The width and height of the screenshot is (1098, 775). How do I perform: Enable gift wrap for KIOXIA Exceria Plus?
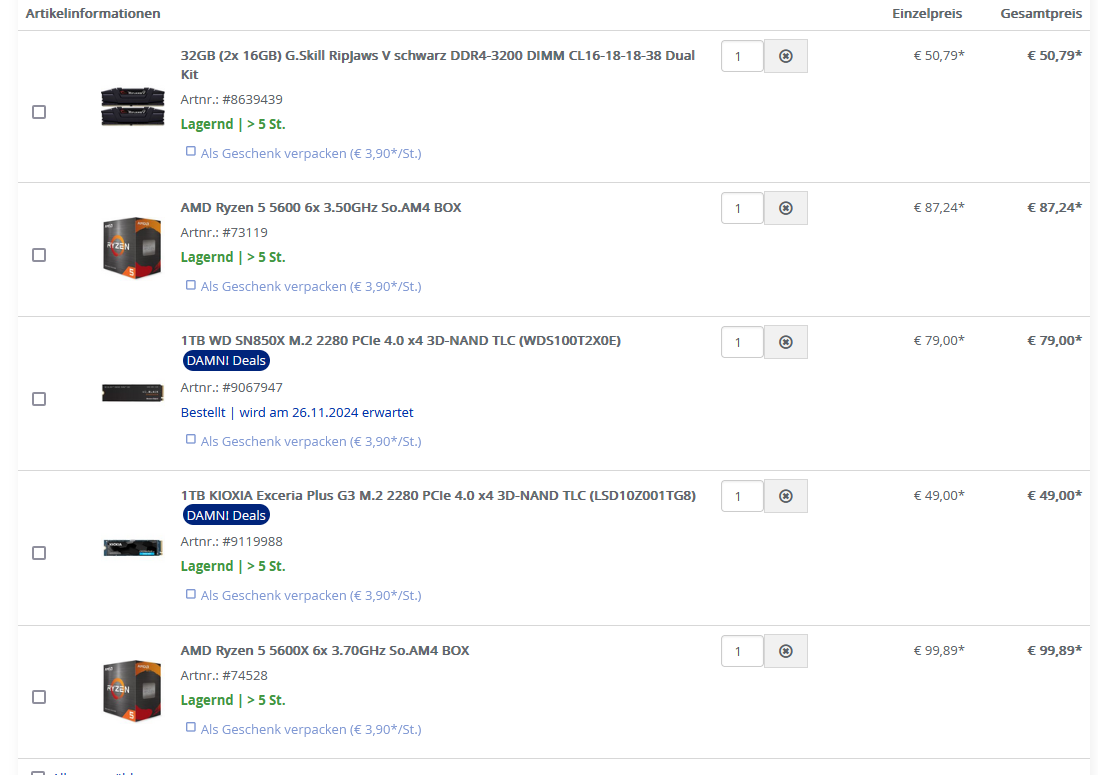(x=190, y=594)
